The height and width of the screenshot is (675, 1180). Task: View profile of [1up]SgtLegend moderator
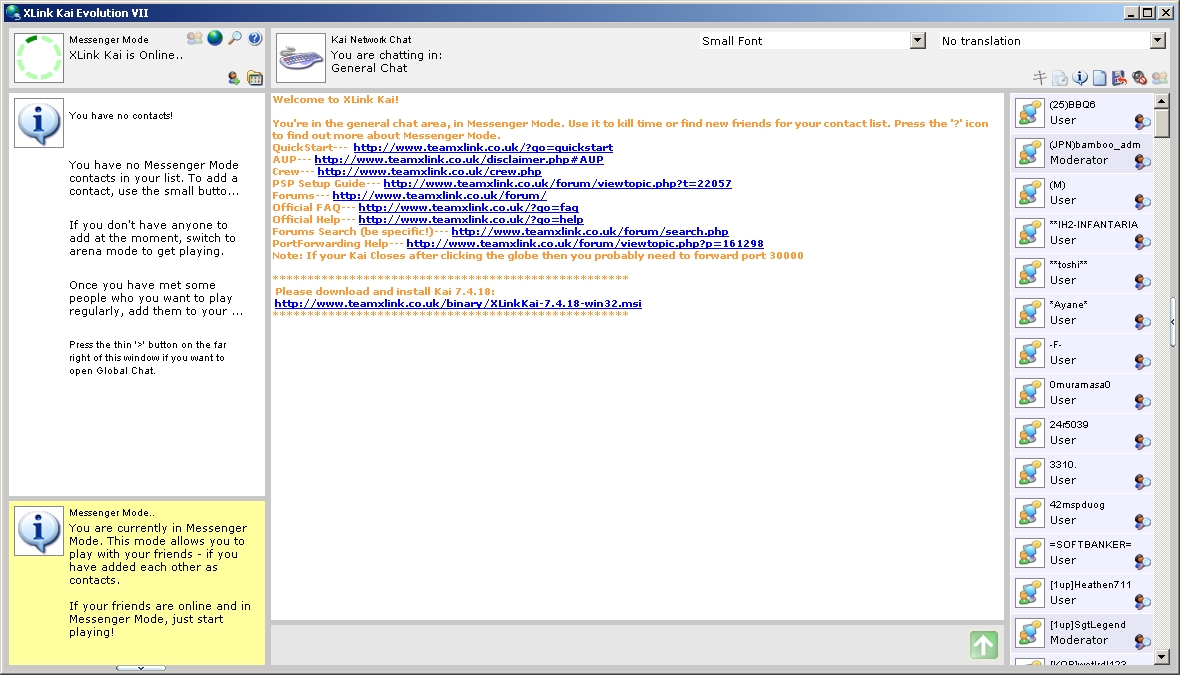click(x=1142, y=641)
